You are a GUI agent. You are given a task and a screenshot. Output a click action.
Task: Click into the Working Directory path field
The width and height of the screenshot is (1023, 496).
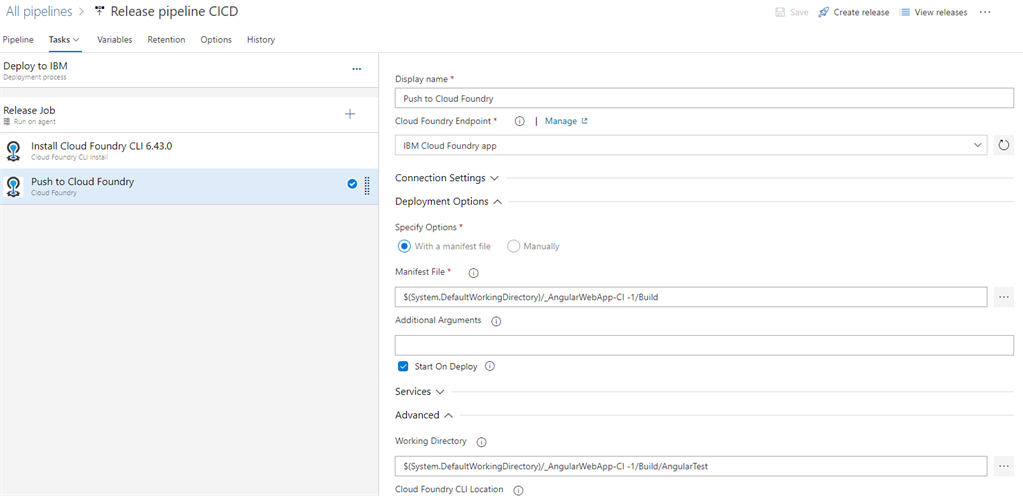tap(691, 466)
